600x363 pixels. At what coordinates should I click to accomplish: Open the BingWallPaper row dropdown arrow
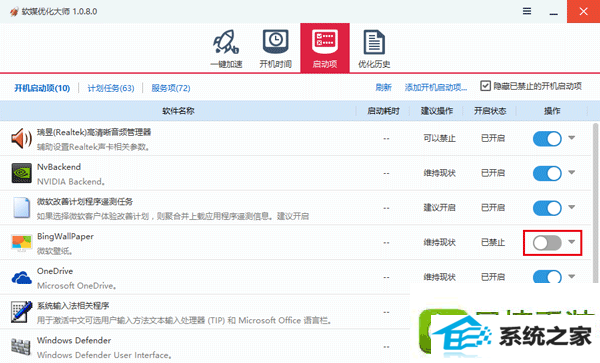(572, 242)
